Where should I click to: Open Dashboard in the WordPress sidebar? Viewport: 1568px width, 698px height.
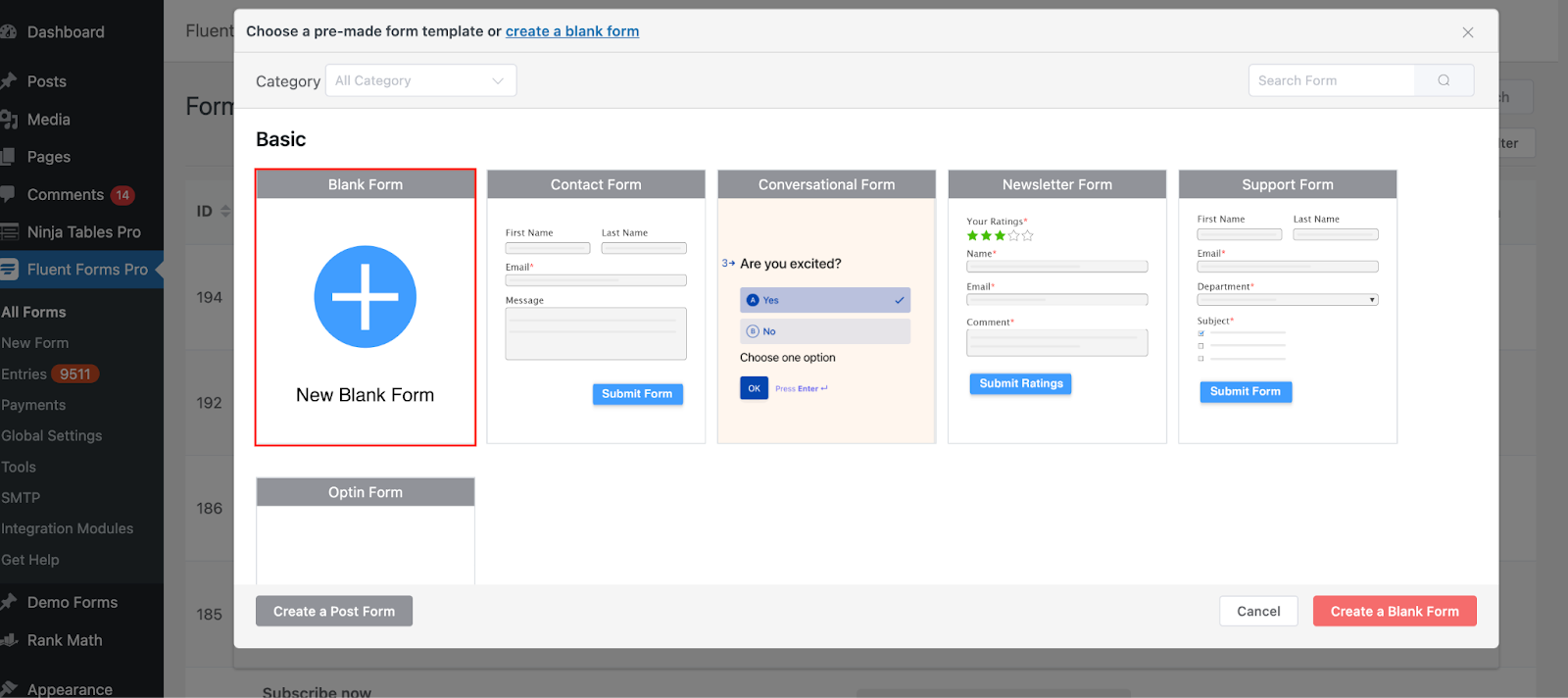tap(66, 32)
